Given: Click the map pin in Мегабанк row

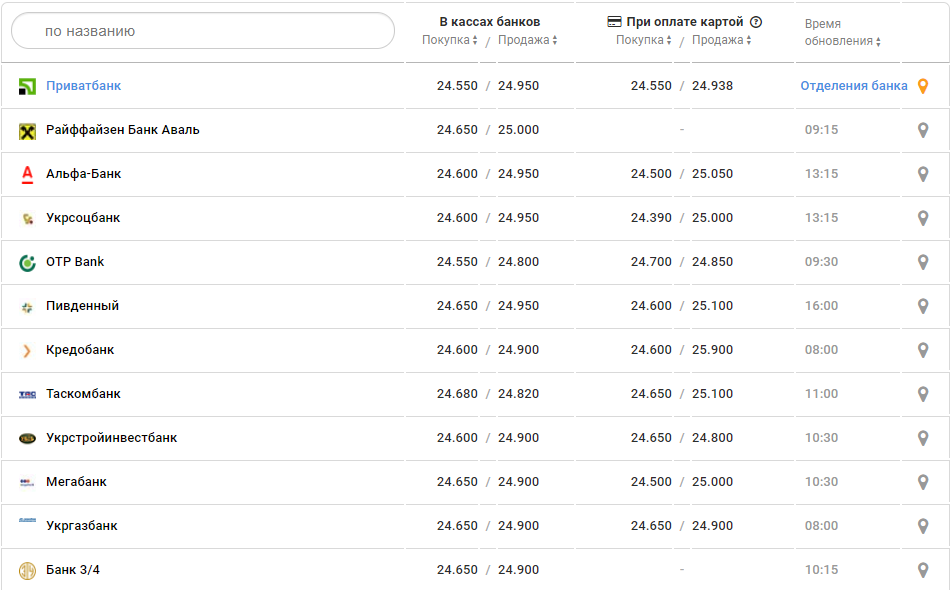Looking at the screenshot, I should pos(923,482).
